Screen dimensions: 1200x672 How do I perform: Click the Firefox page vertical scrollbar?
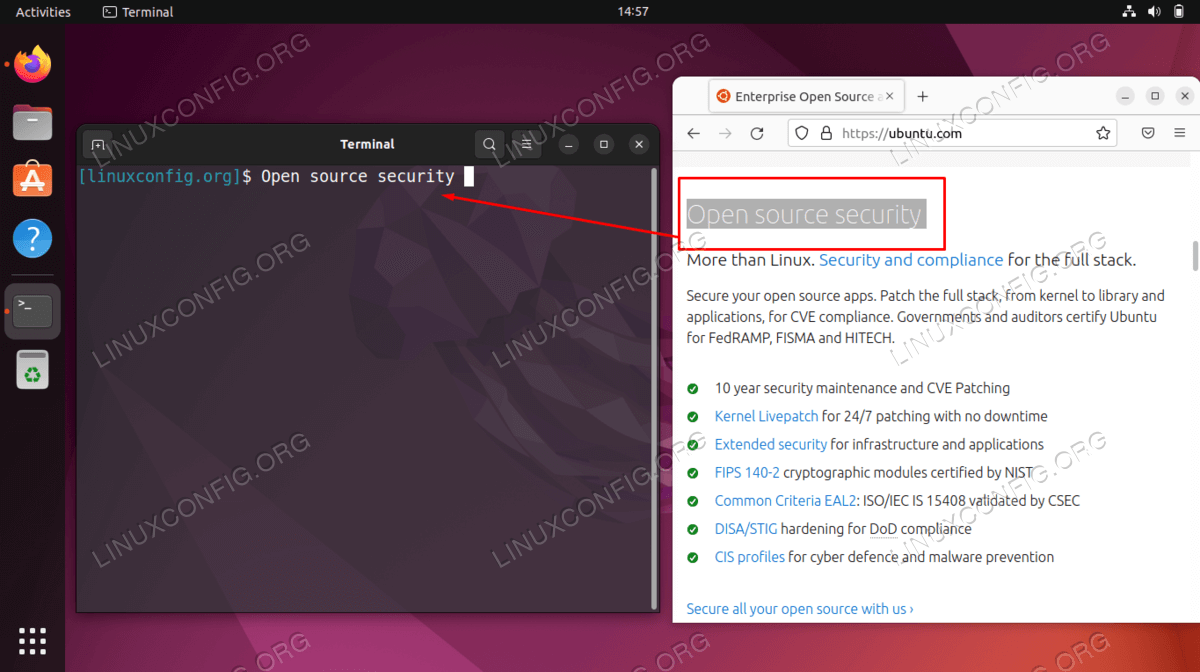(x=1195, y=255)
